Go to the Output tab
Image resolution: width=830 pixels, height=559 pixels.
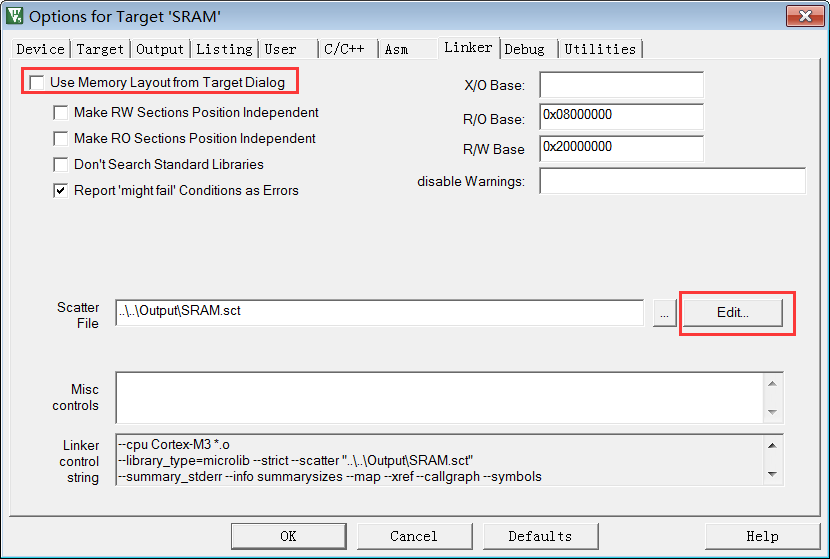(159, 49)
